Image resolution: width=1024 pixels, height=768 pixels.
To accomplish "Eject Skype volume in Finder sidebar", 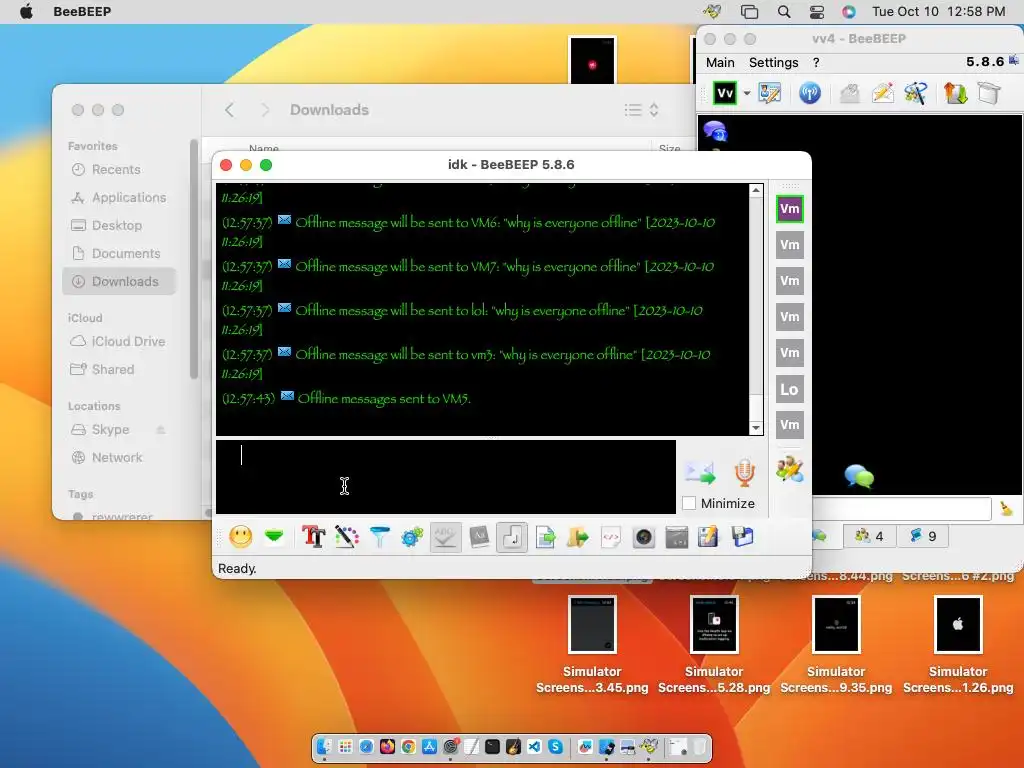I will [x=161, y=430].
